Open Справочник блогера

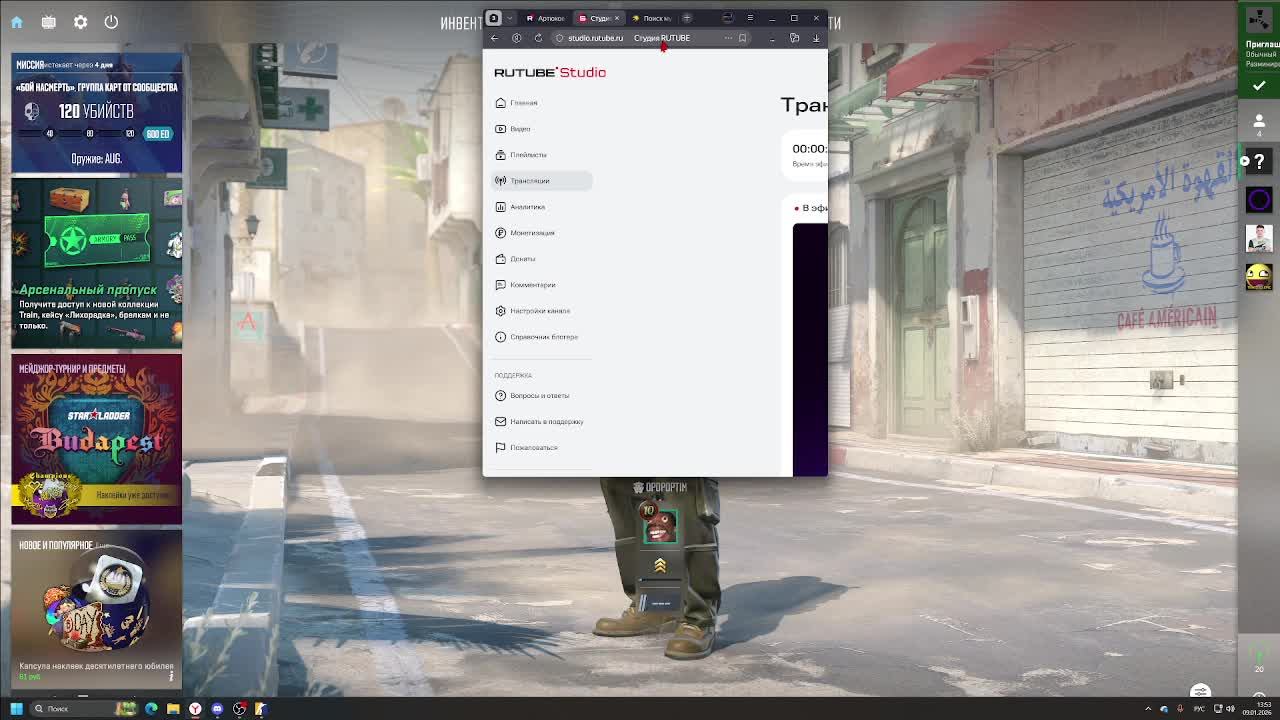[x=541, y=337]
